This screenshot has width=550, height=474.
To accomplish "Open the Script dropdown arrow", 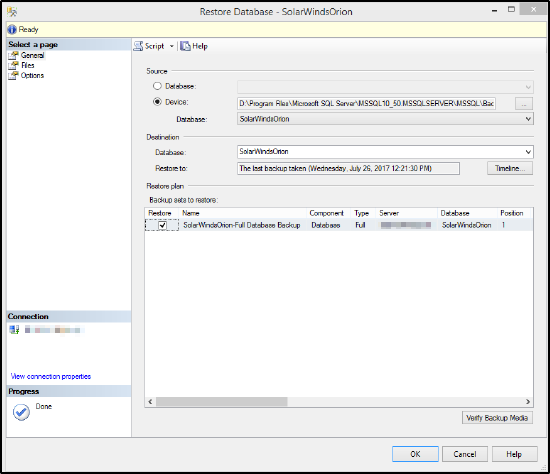I will (x=172, y=46).
